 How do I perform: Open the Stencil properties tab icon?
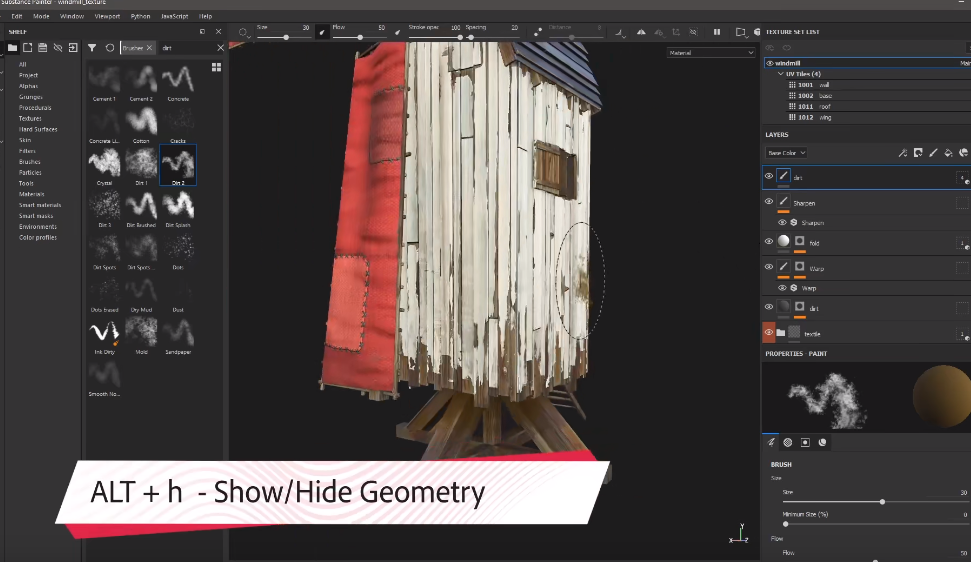click(x=805, y=443)
